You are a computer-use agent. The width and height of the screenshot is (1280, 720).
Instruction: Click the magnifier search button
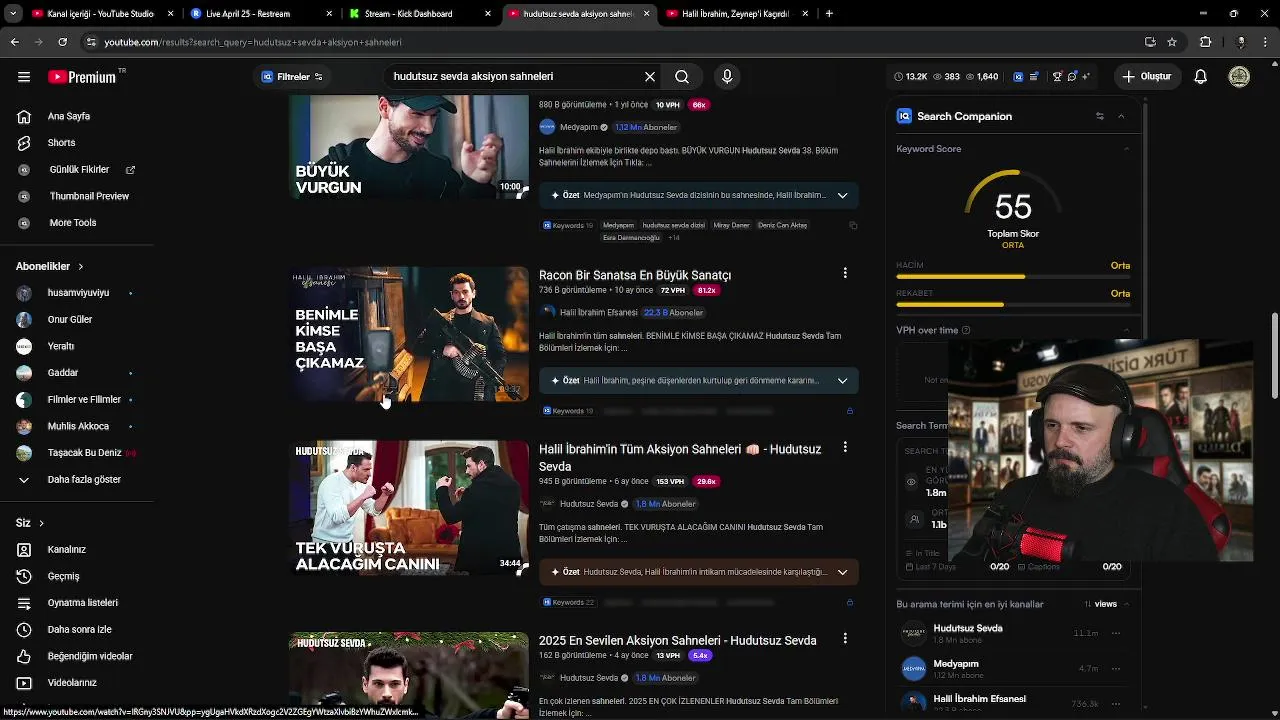pyautogui.click(x=682, y=76)
